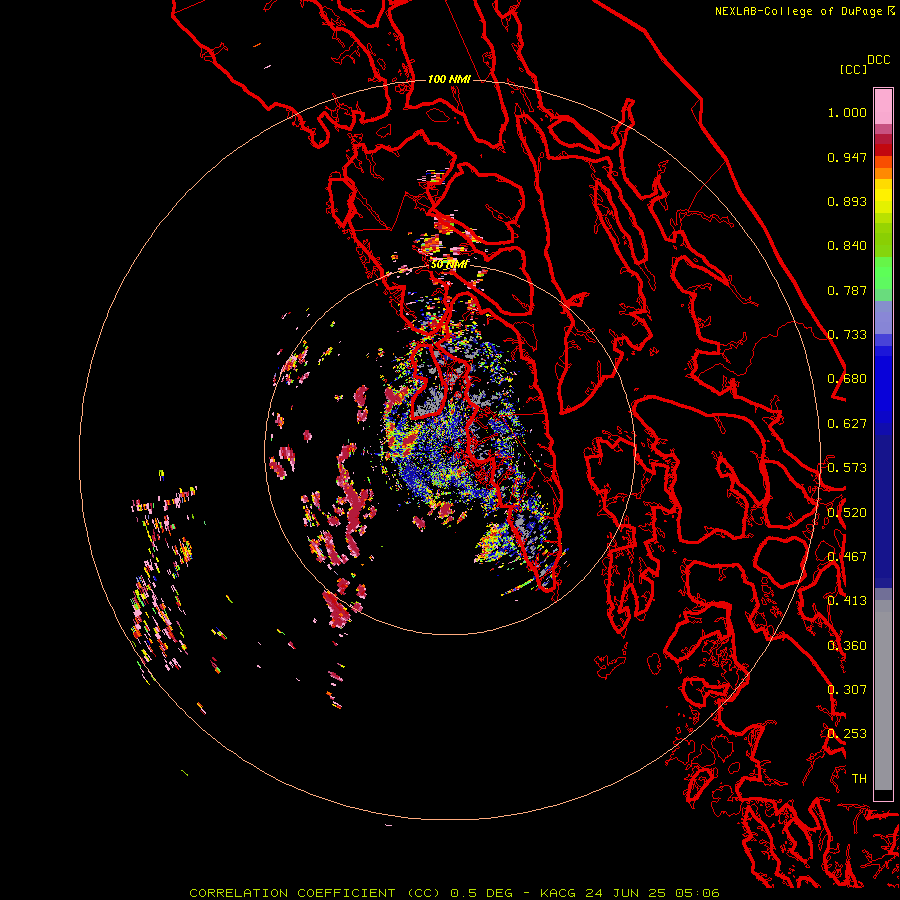Click the 0.627 value on color scale
Viewport: 900px width, 900px height.
[x=847, y=424]
